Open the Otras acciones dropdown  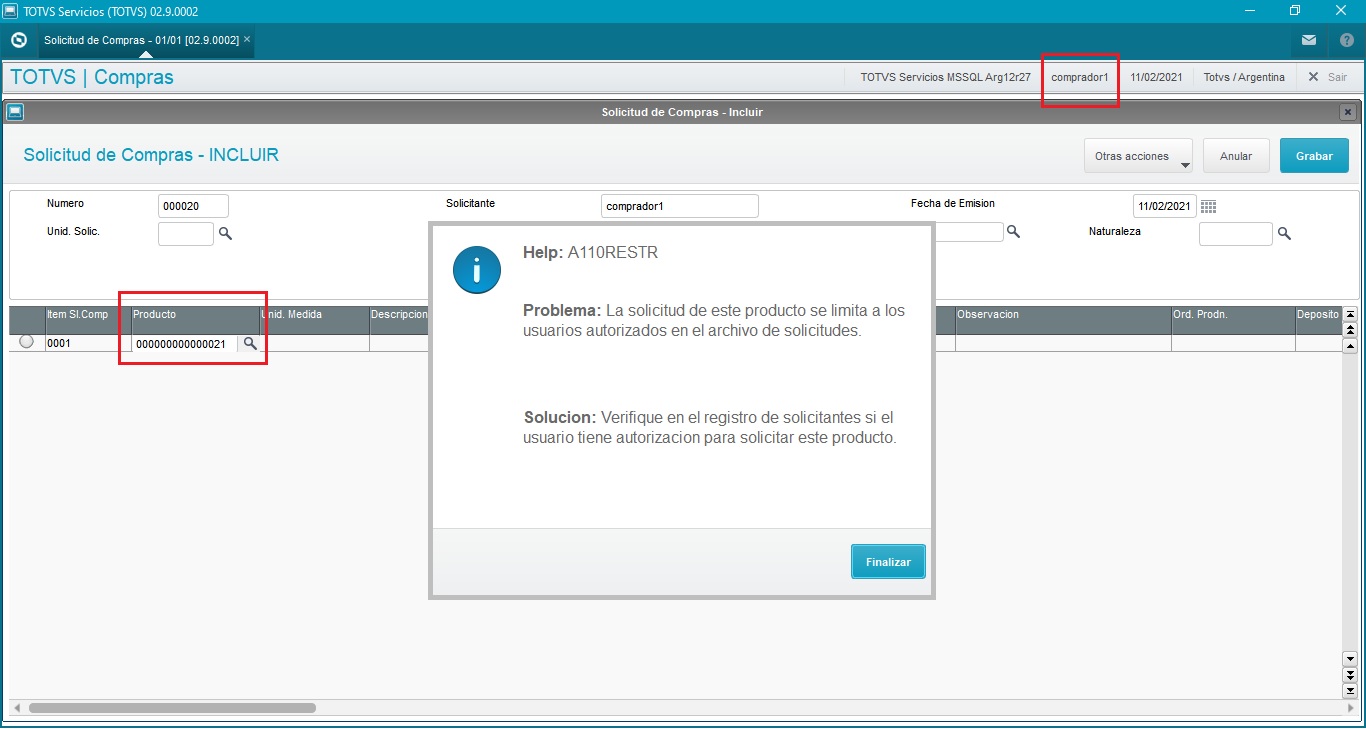click(x=1138, y=156)
